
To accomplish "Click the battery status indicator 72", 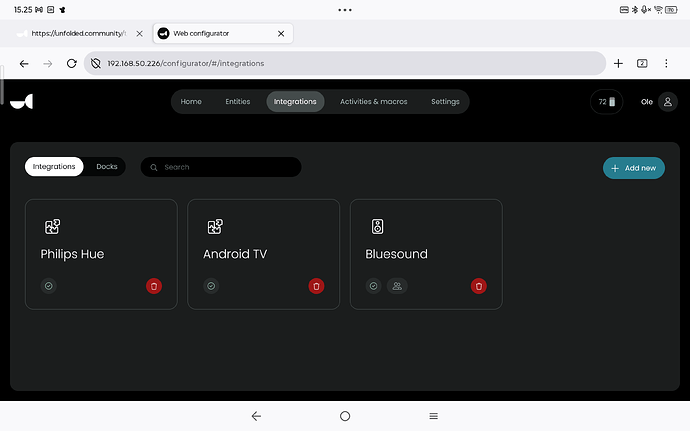I will coord(606,102).
